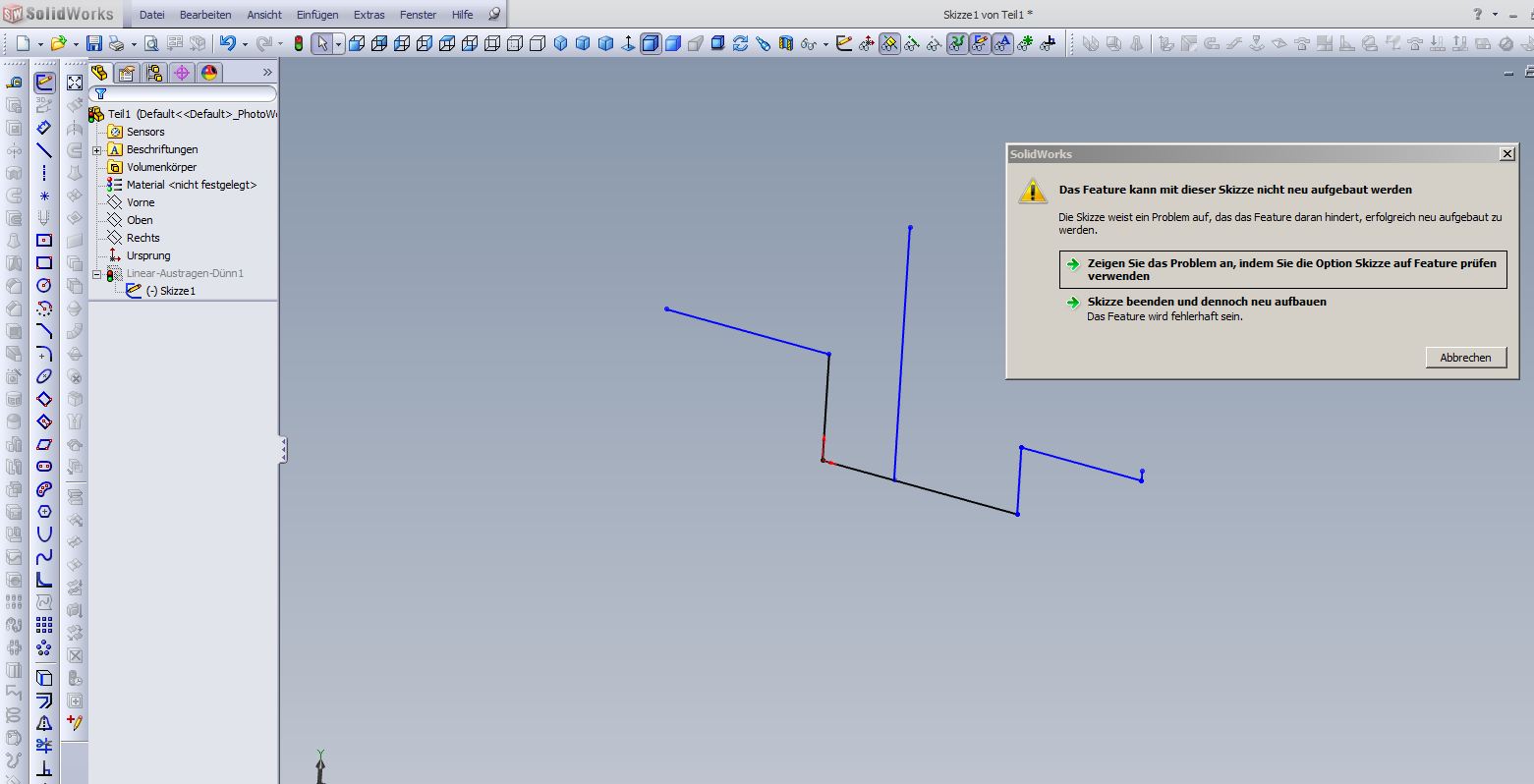Print the document using the printer icon

(x=116, y=44)
